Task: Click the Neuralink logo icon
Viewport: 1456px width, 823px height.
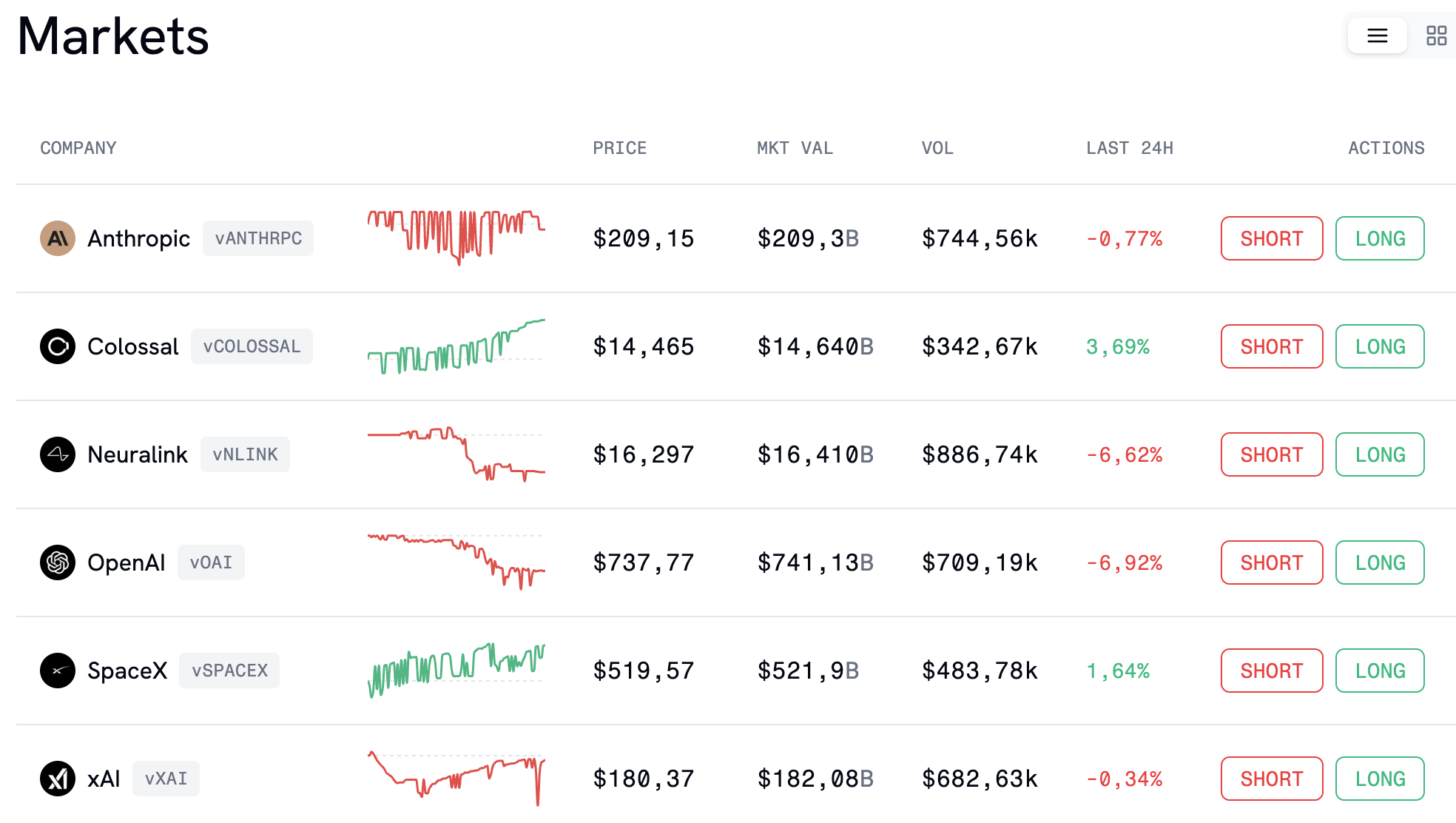Action: click(58, 454)
